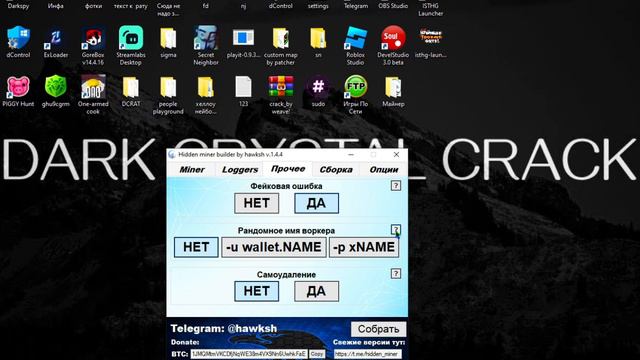Screen dimensions: 640x360
Task: Open the хеллоу нейбо folder
Action: pos(206,87)
